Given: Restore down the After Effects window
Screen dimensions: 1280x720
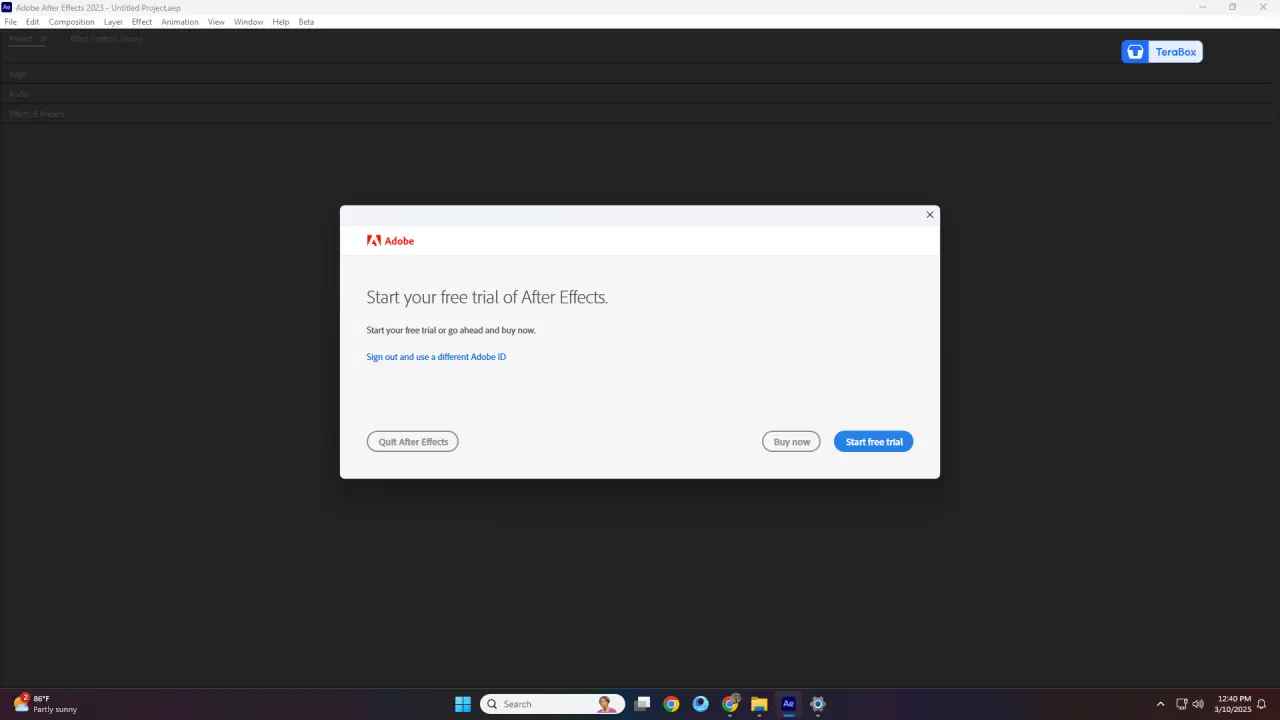Looking at the screenshot, I should (1232, 7).
